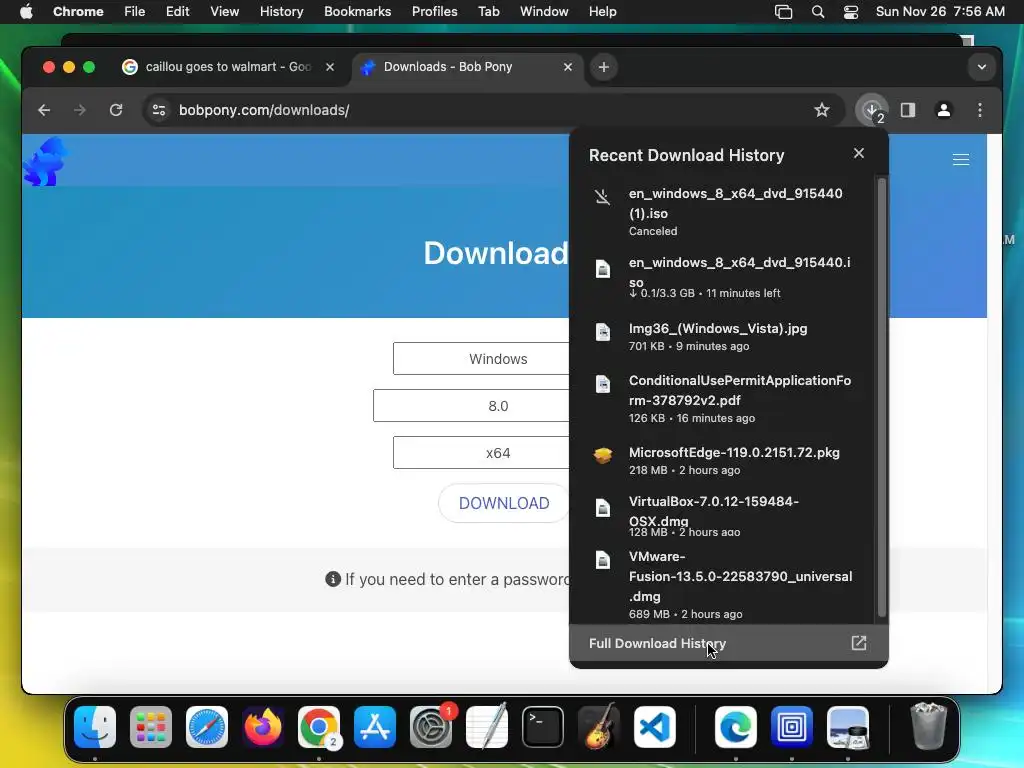1024x768 pixels.
Task: Click file icon for VMware-Fusion dmg
Action: tap(603, 560)
